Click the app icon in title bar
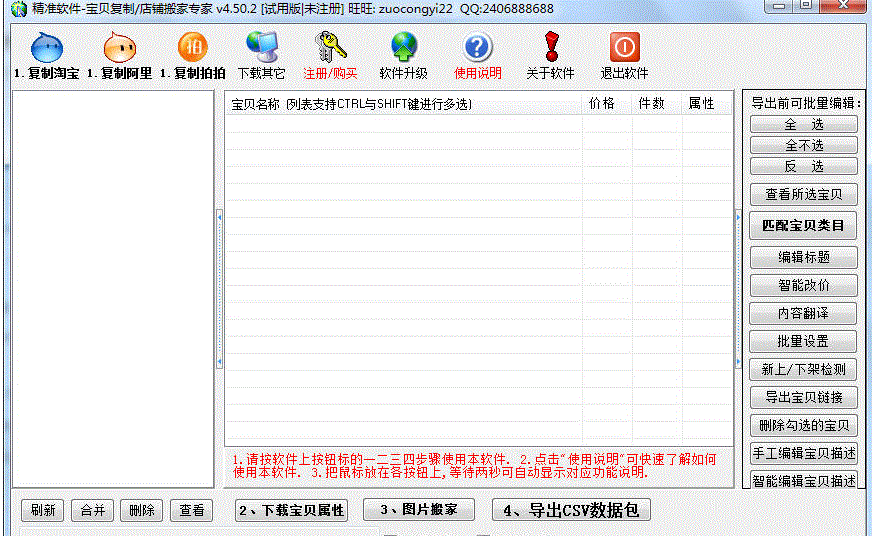This screenshot has width=872, height=536. tap(18, 9)
